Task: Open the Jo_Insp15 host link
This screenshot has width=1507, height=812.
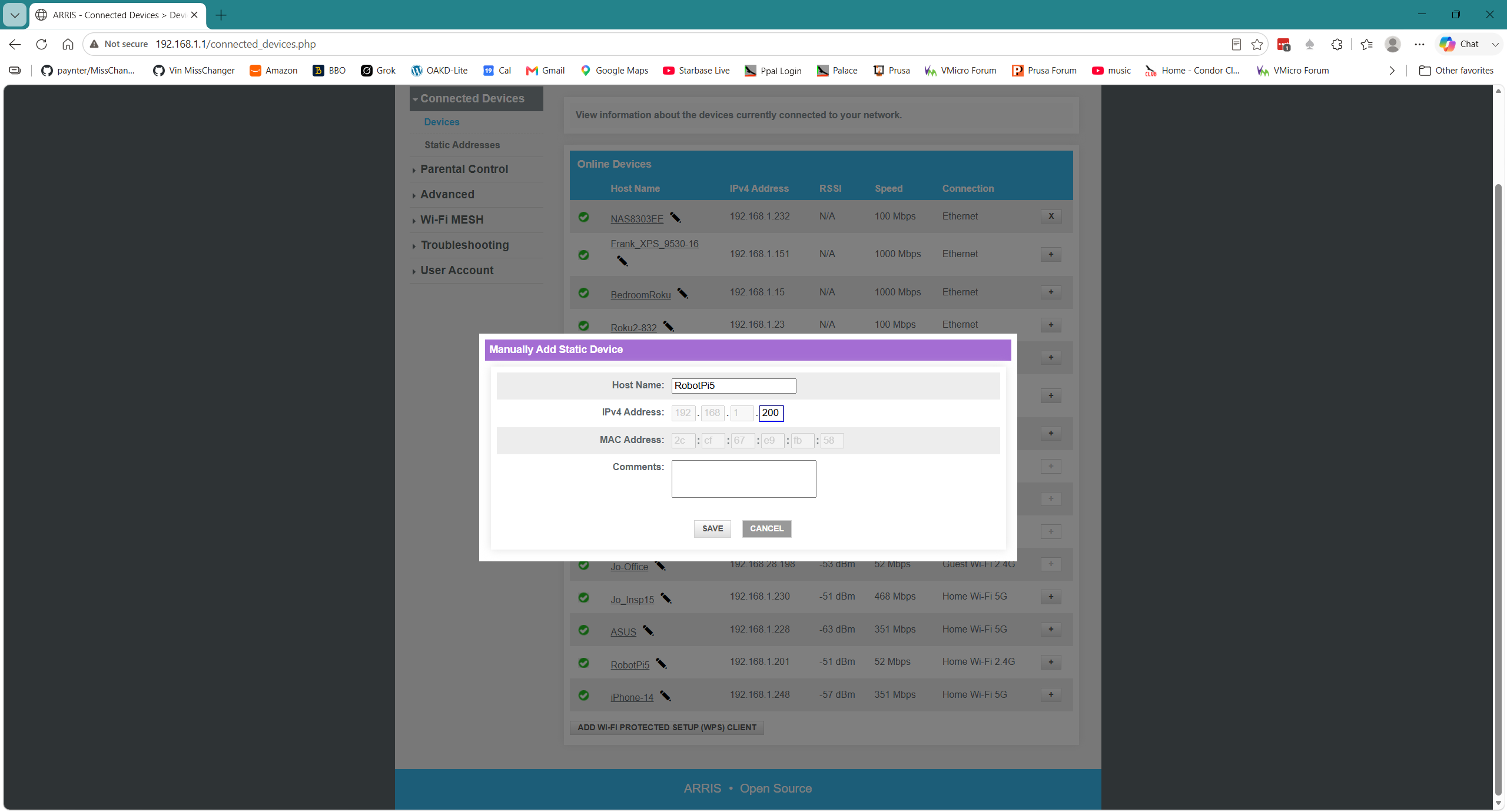Action: 632,600
